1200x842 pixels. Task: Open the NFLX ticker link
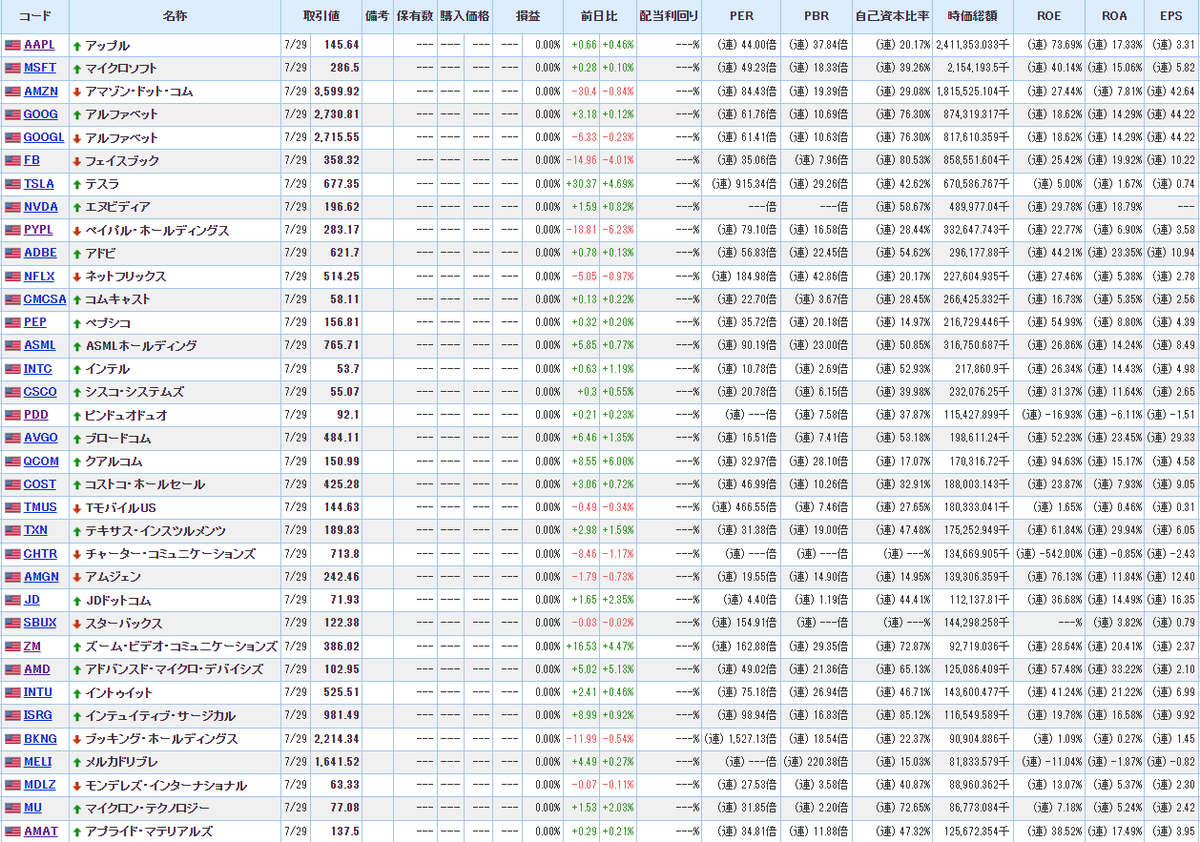[39, 276]
